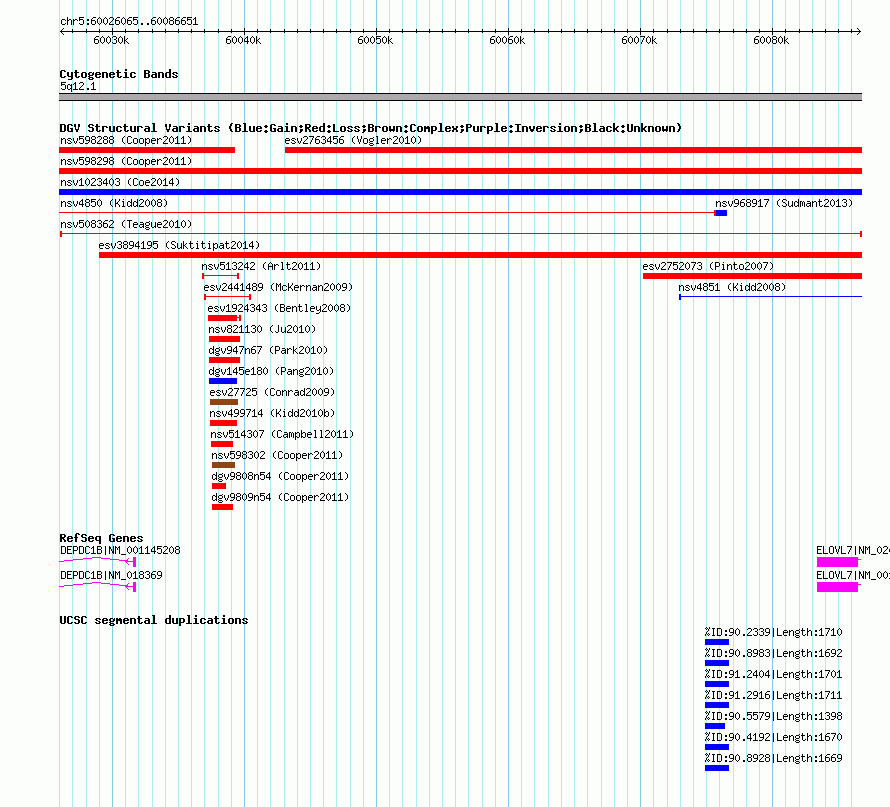Click the Cytogenetic Bands track title
The image size is (890, 807).
[x=119, y=74]
